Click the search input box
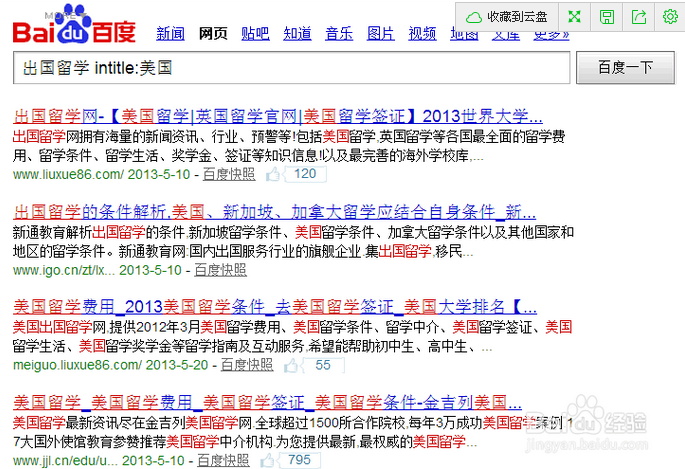 pos(291,68)
